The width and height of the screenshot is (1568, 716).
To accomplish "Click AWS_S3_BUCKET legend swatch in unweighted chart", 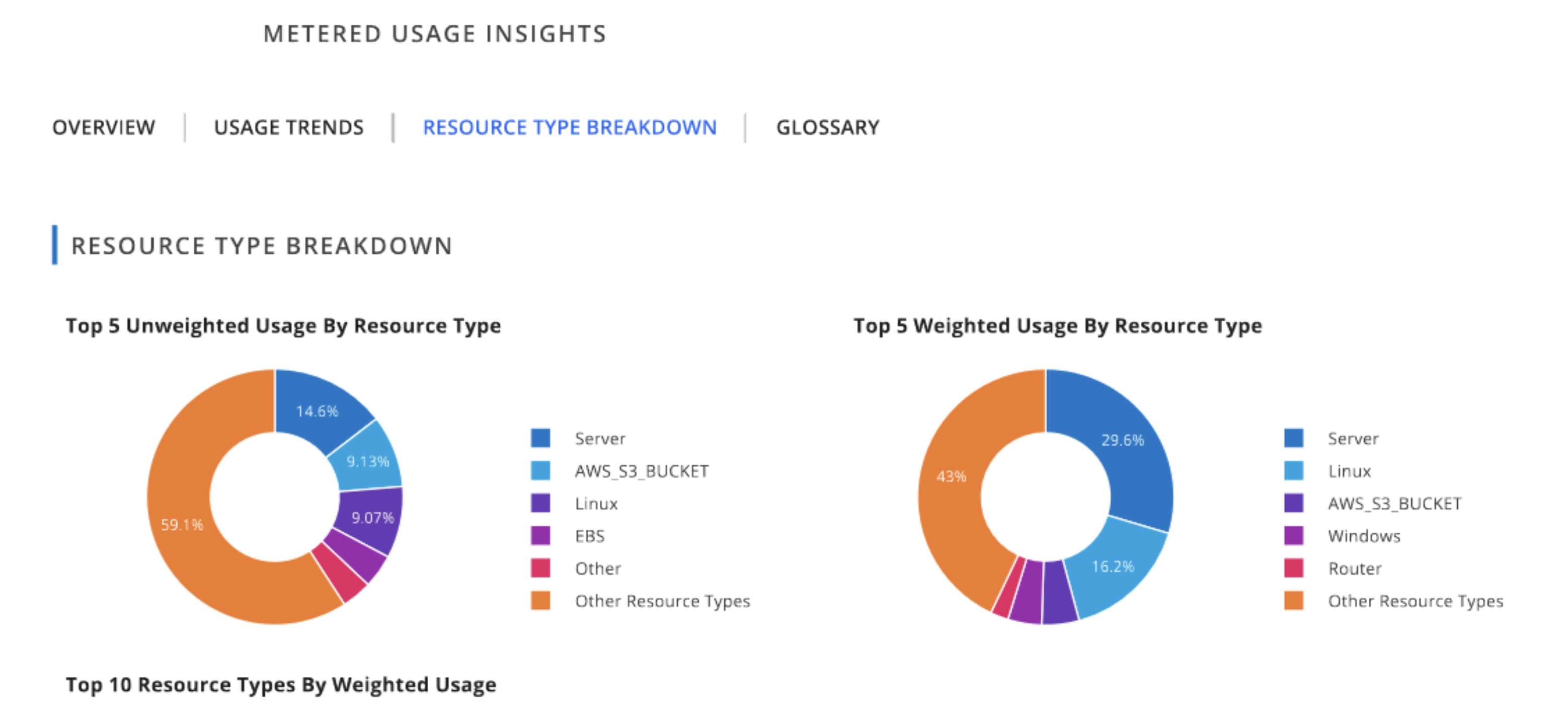I will [x=540, y=471].
